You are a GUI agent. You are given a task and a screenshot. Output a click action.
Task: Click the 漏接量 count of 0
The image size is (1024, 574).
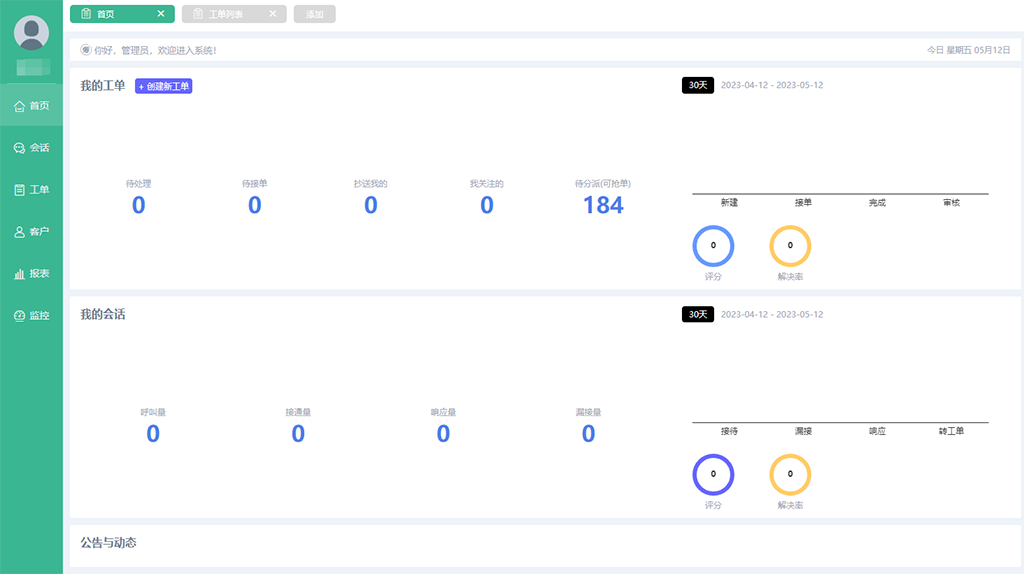588,434
